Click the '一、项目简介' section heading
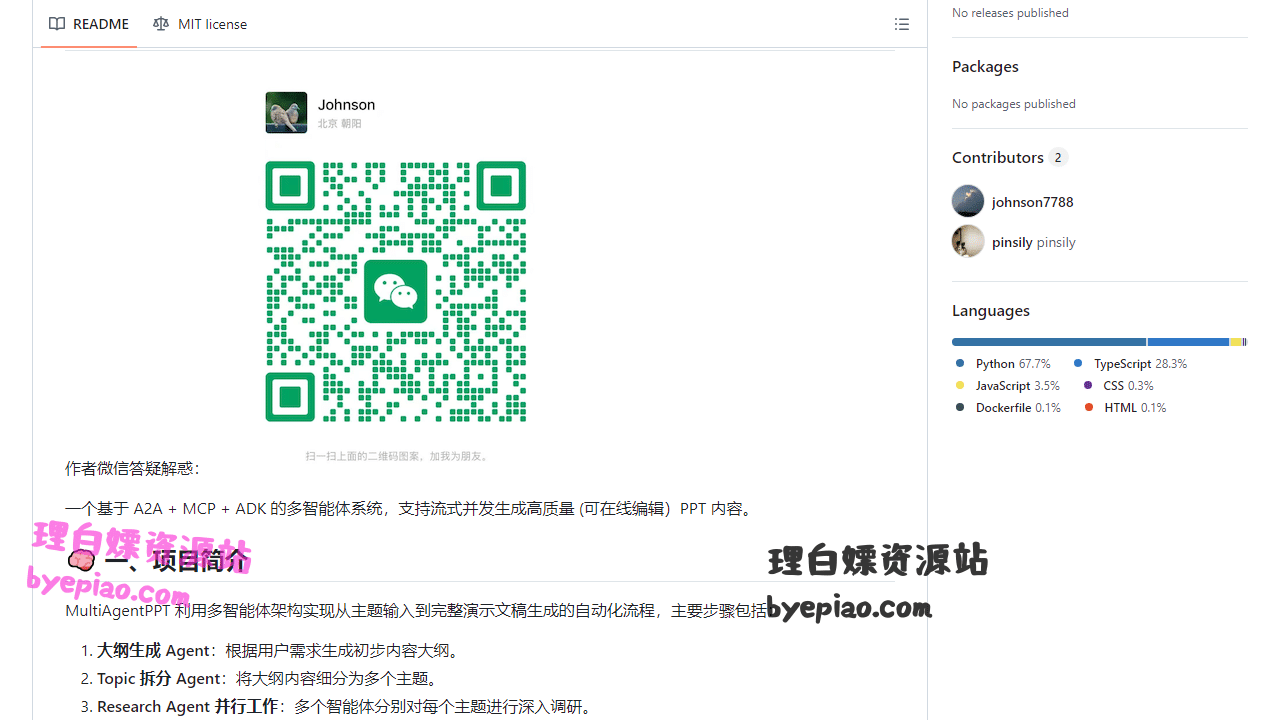This screenshot has width=1280, height=720. (x=157, y=560)
